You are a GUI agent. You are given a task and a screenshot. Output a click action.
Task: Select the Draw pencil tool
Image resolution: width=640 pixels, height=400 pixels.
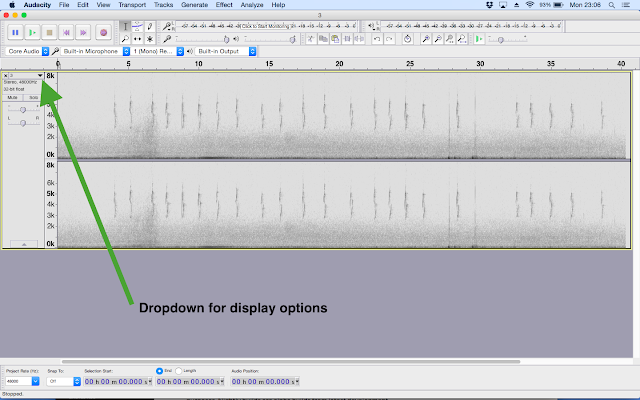(150, 27)
